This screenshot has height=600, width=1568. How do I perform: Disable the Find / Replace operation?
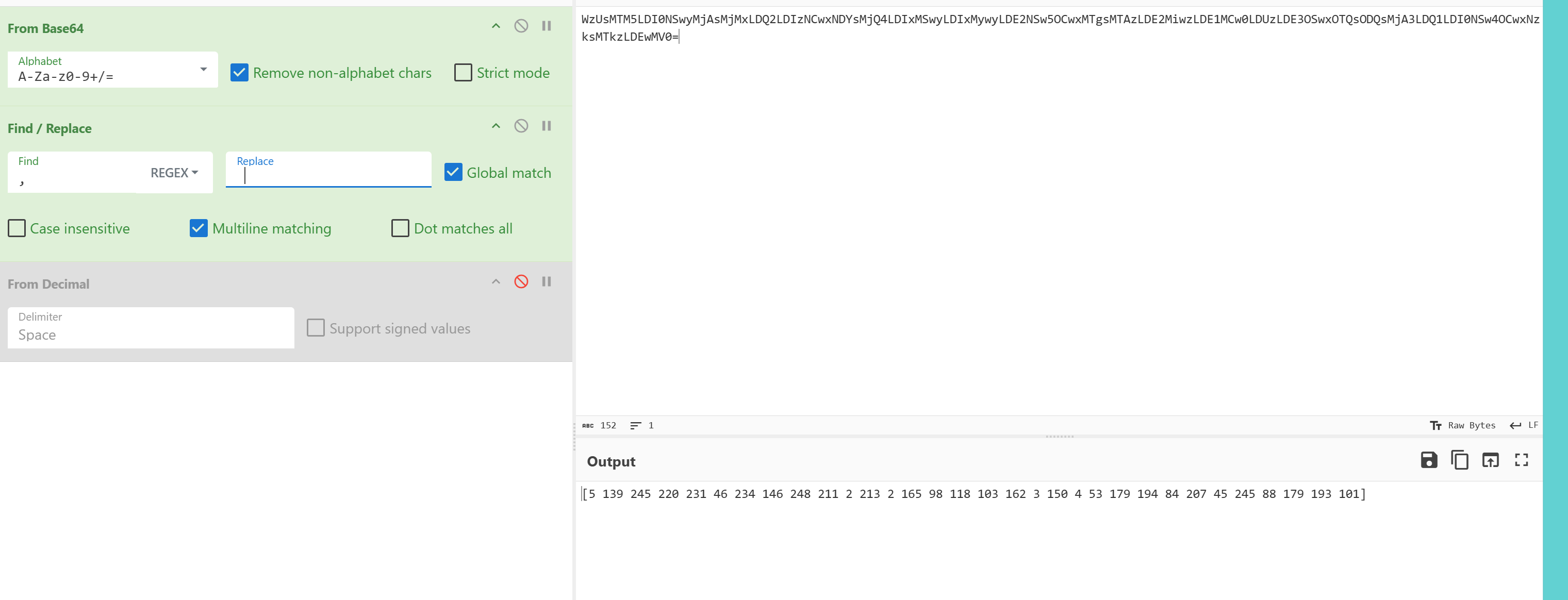pyautogui.click(x=520, y=126)
